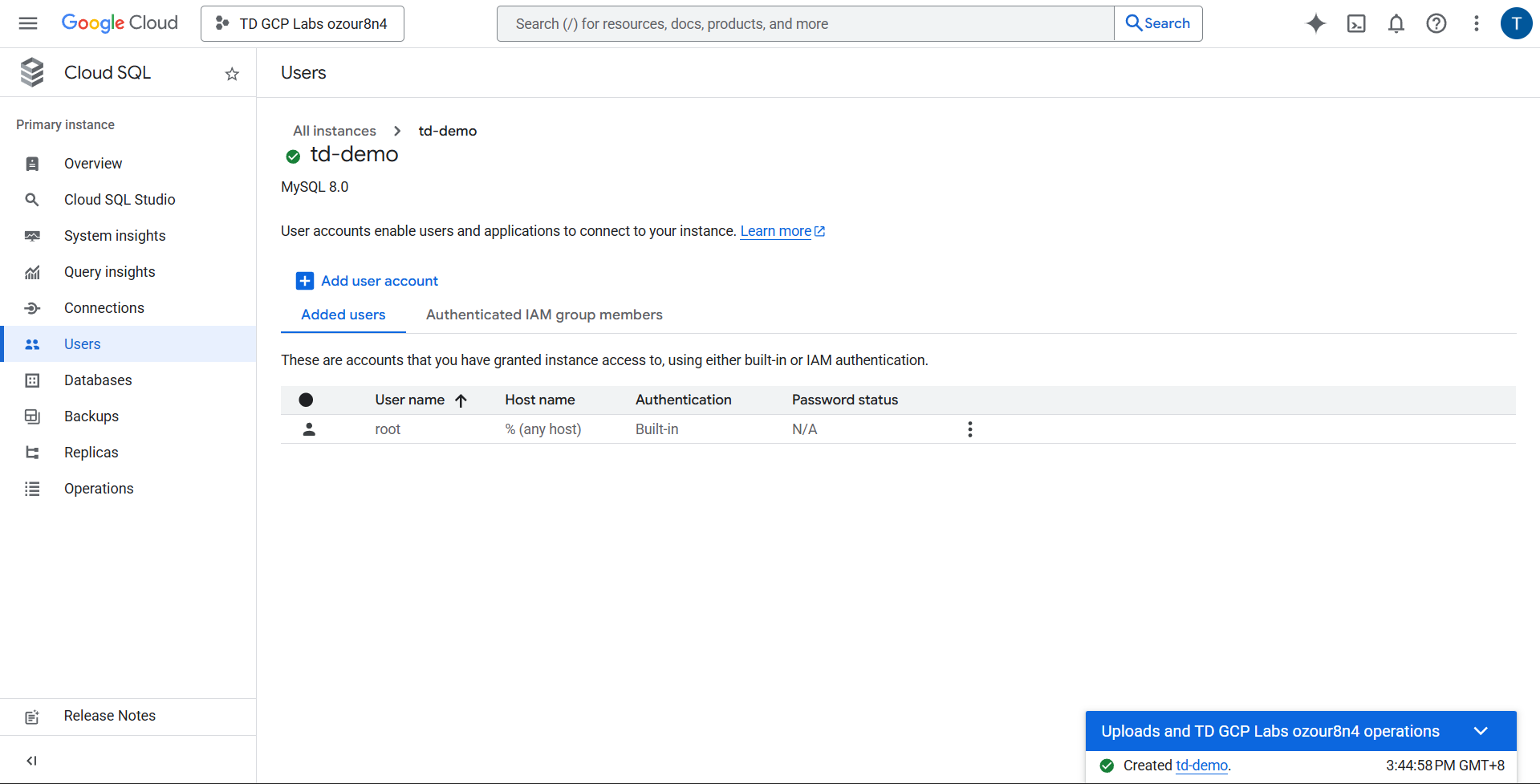The image size is (1540, 784).
Task: Sort the table by User name column
Action: 410,400
